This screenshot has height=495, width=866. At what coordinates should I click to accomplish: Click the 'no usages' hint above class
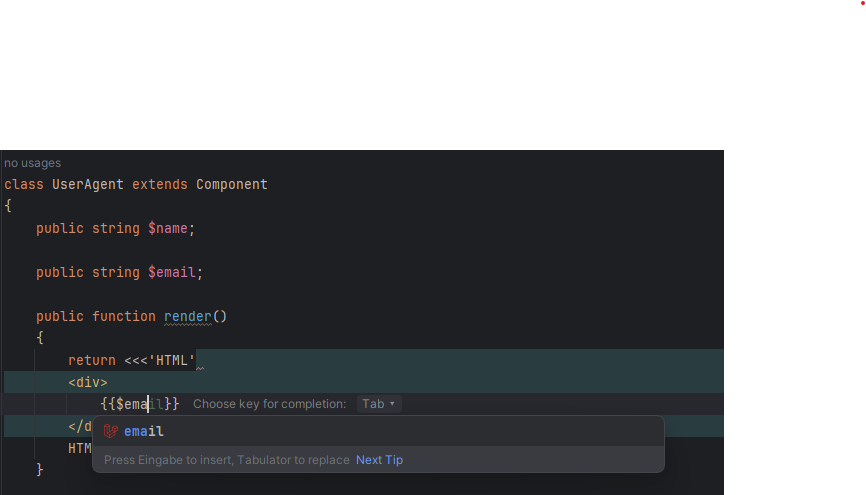coord(33,163)
